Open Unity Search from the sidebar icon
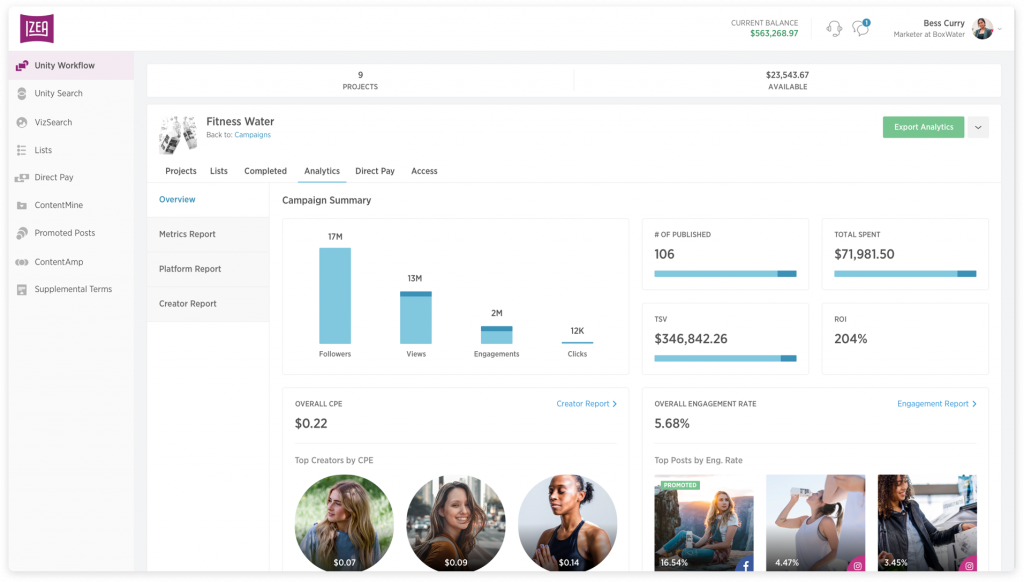 click(x=22, y=94)
